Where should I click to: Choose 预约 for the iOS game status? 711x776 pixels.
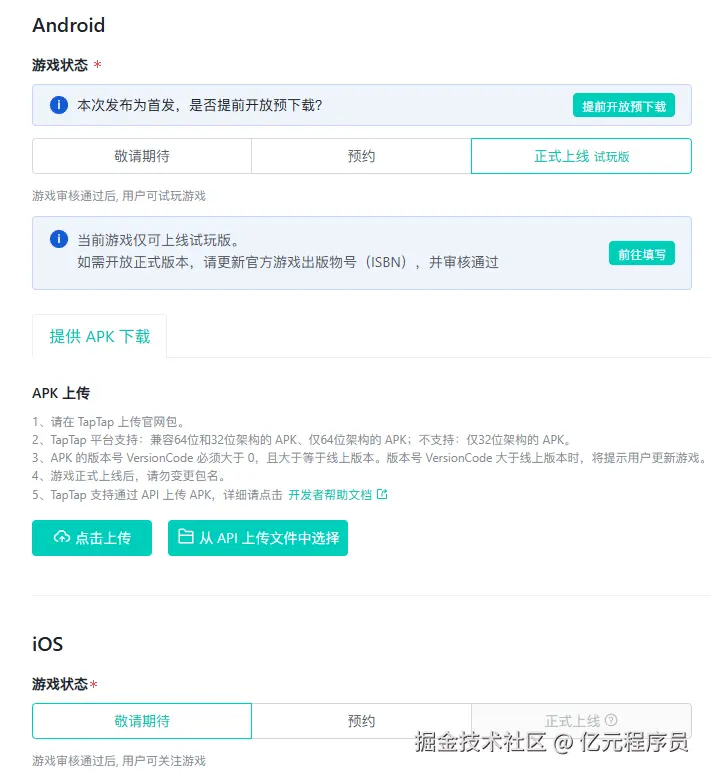tap(361, 720)
